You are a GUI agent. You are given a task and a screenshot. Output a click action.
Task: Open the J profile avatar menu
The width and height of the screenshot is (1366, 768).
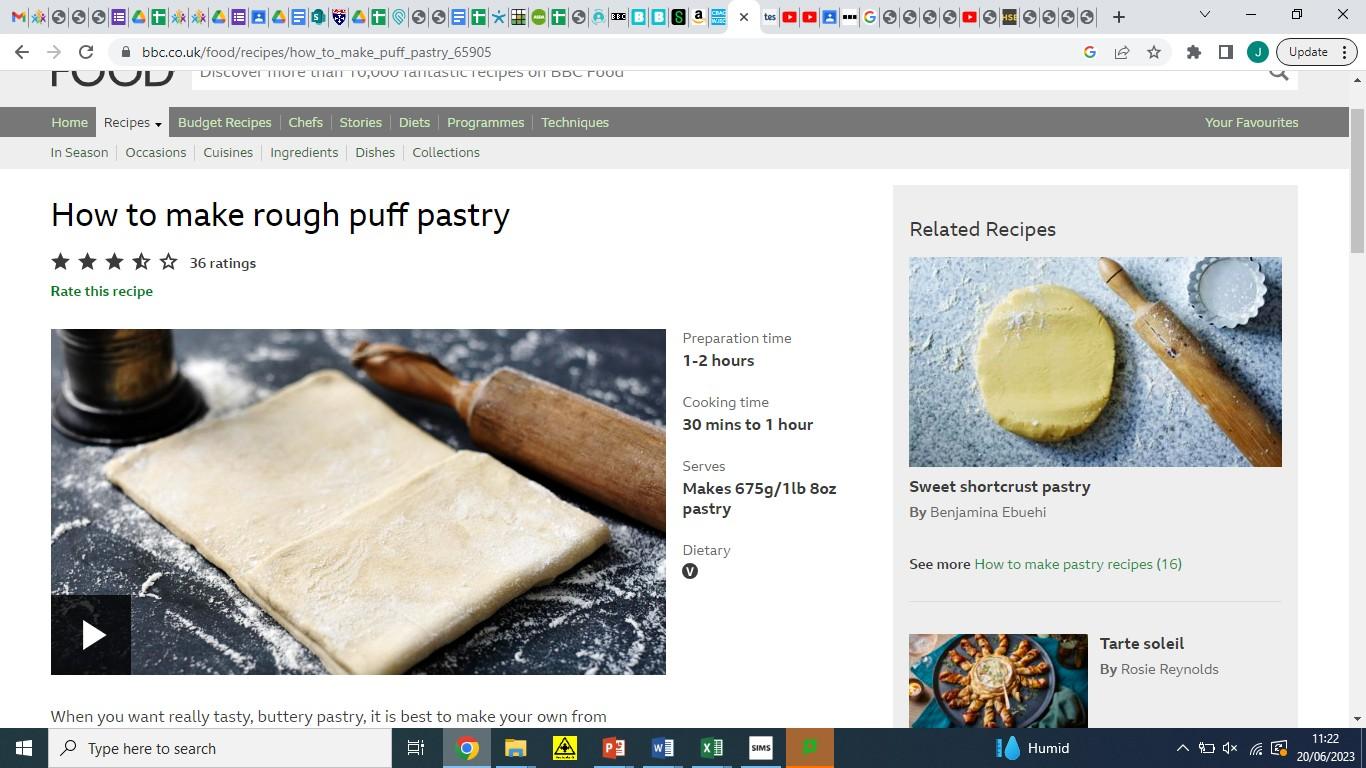(x=1258, y=52)
